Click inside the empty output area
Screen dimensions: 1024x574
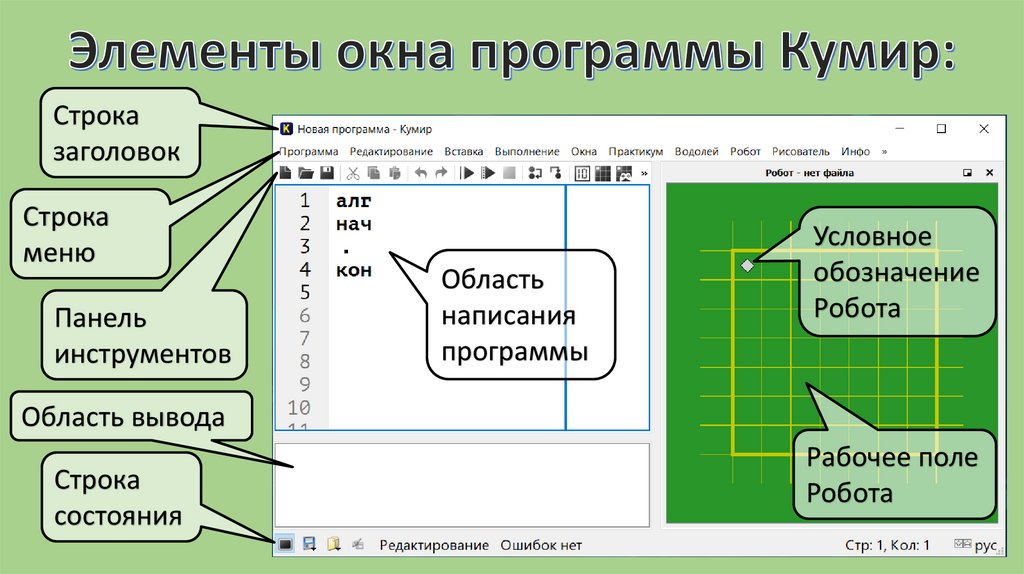tap(462, 485)
